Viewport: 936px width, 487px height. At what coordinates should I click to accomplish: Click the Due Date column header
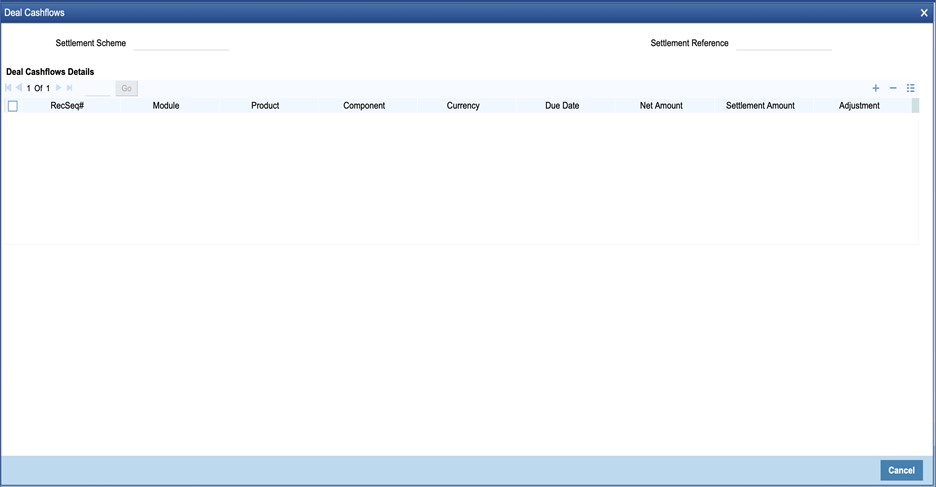pos(562,106)
